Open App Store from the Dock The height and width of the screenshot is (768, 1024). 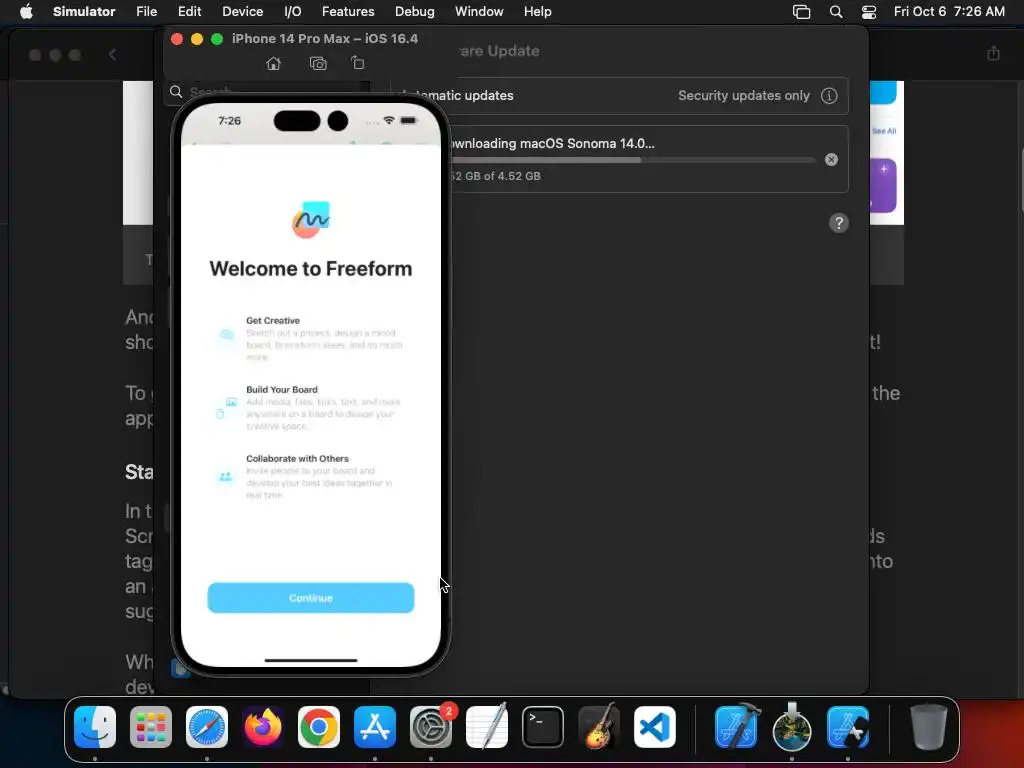[375, 727]
